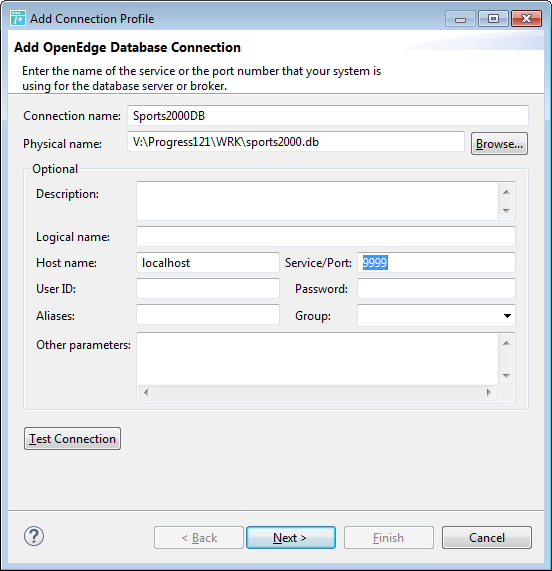
Task: Click into the Physical name field
Action: pos(296,142)
